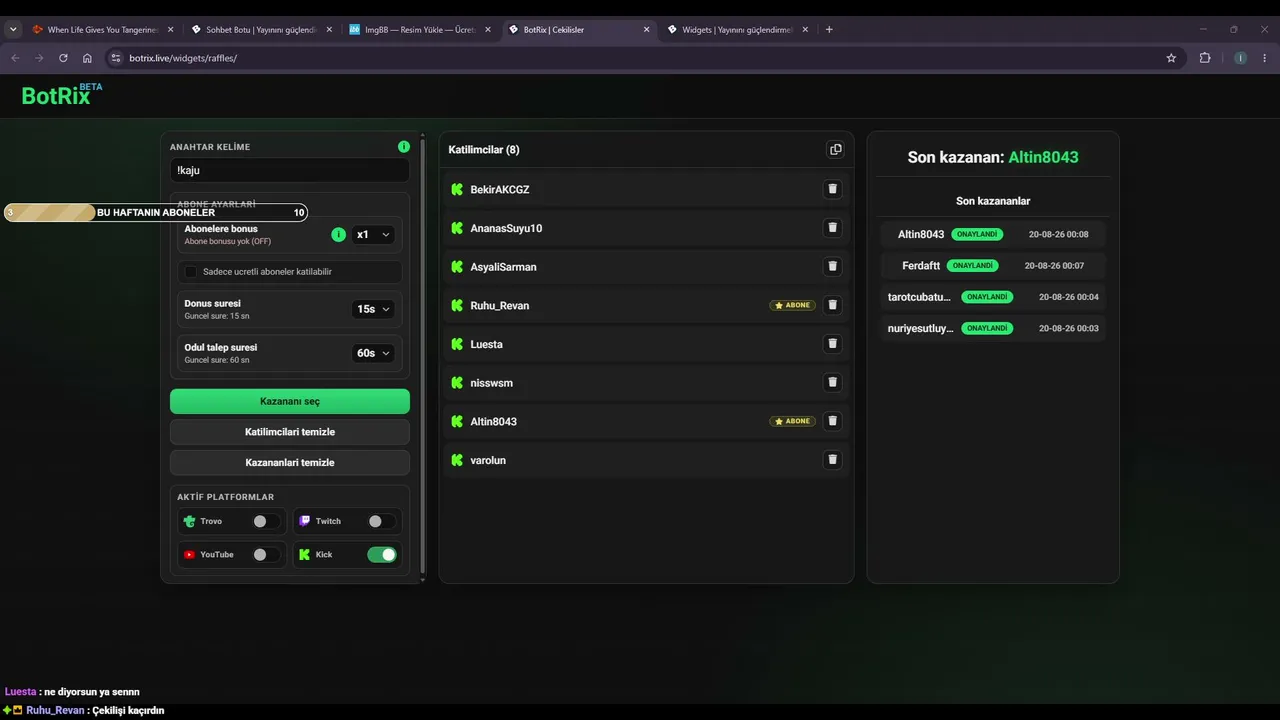This screenshot has height=720, width=1280.
Task: Switch to ImgBB Resim Yükle tab
Action: (419, 30)
